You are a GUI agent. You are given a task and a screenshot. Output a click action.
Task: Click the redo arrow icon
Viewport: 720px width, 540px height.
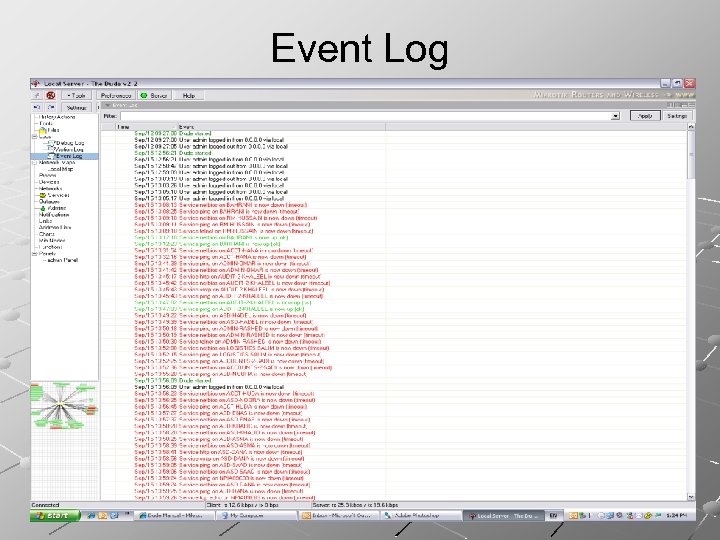[51, 107]
